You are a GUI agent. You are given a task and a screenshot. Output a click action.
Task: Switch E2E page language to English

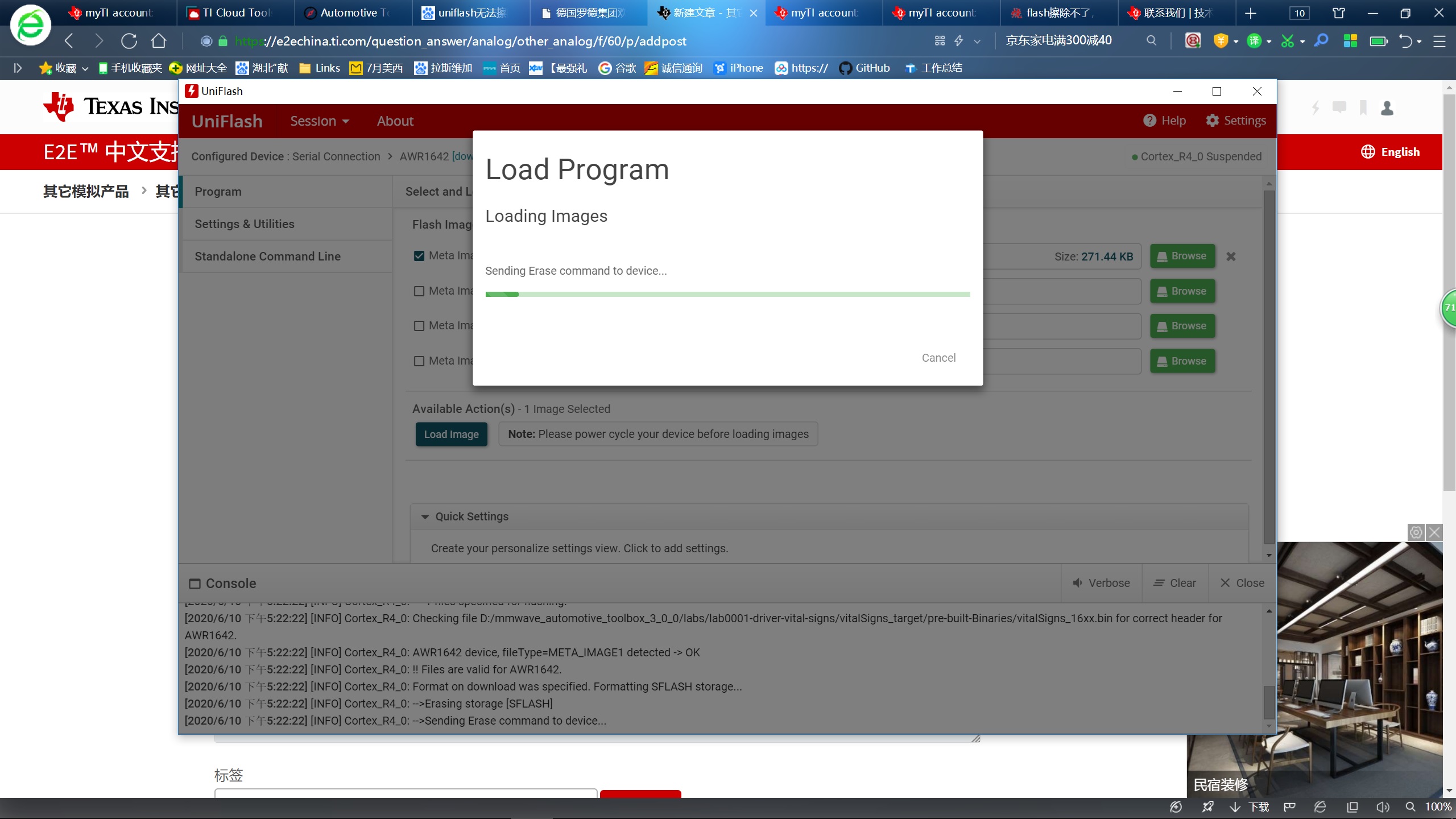point(1390,152)
